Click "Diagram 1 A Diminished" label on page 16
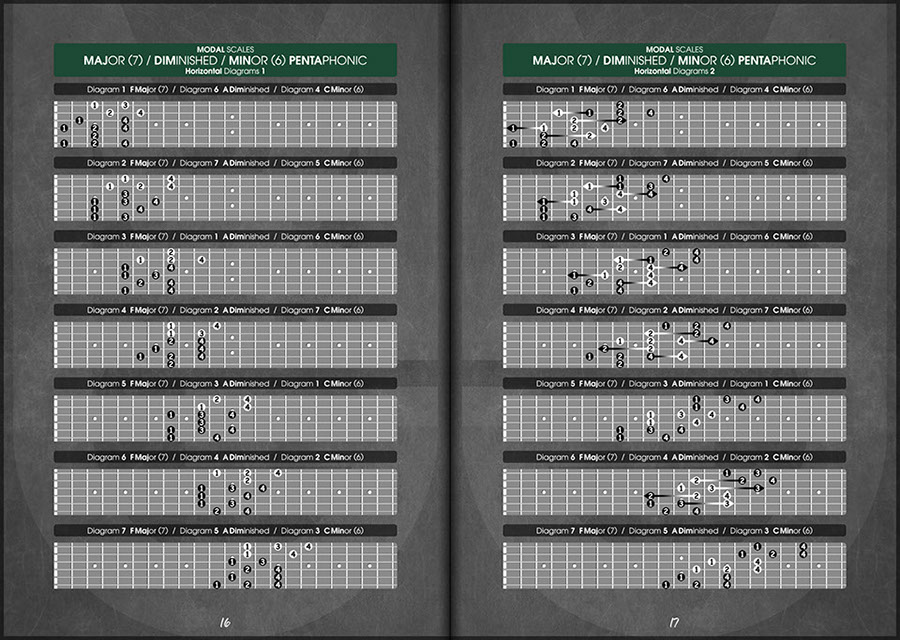 pos(224,236)
